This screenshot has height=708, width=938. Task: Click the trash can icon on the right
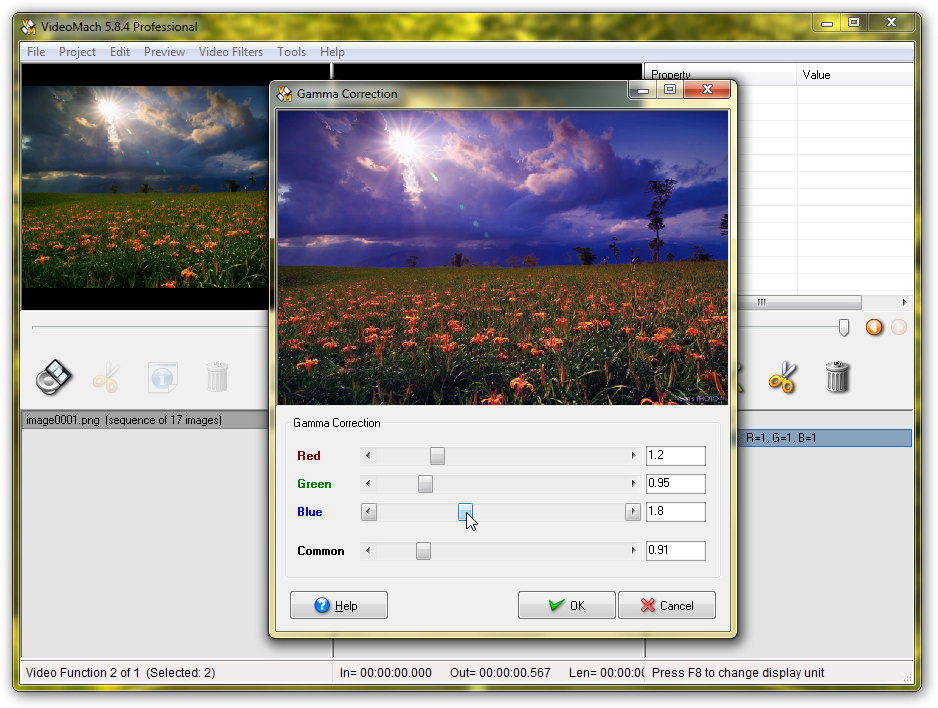[x=837, y=377]
